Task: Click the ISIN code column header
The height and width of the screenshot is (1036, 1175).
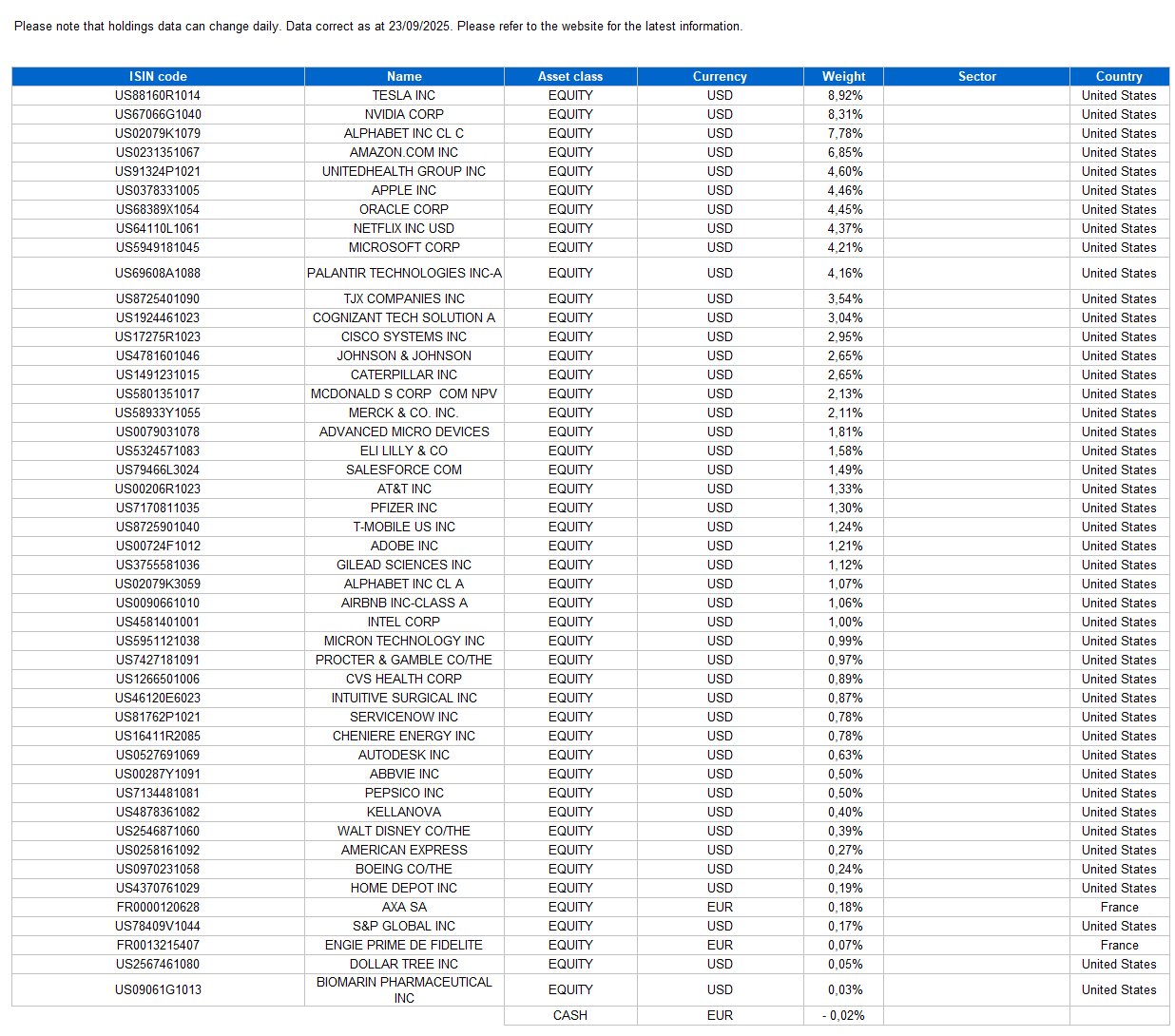Action: (158, 76)
